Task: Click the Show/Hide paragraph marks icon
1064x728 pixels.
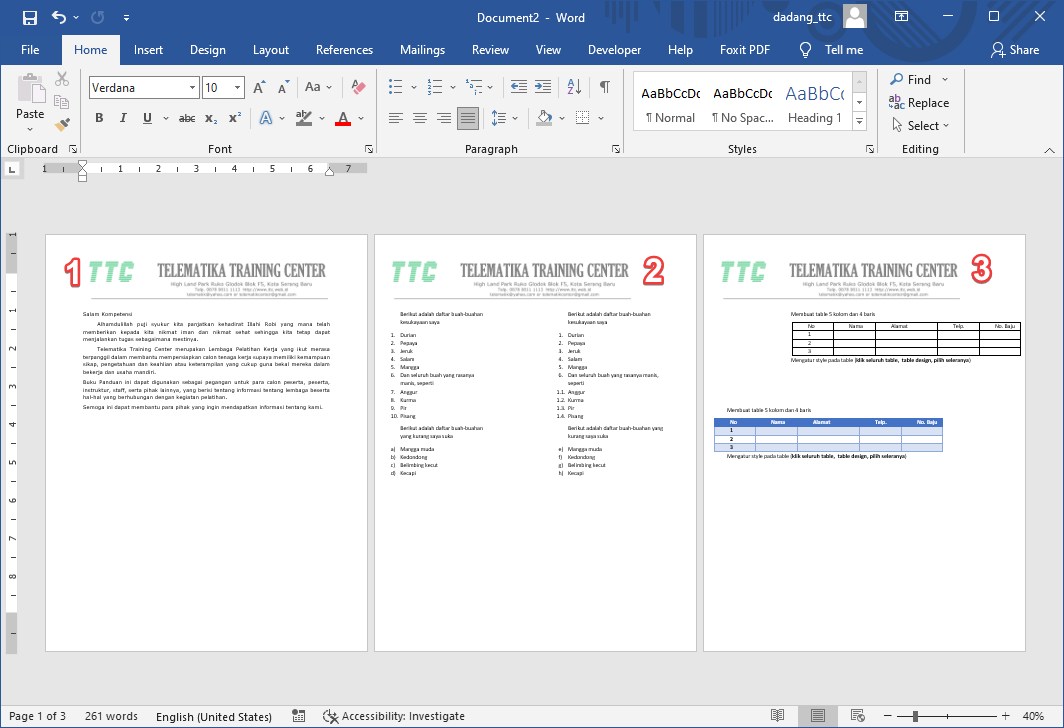Action: (x=604, y=87)
